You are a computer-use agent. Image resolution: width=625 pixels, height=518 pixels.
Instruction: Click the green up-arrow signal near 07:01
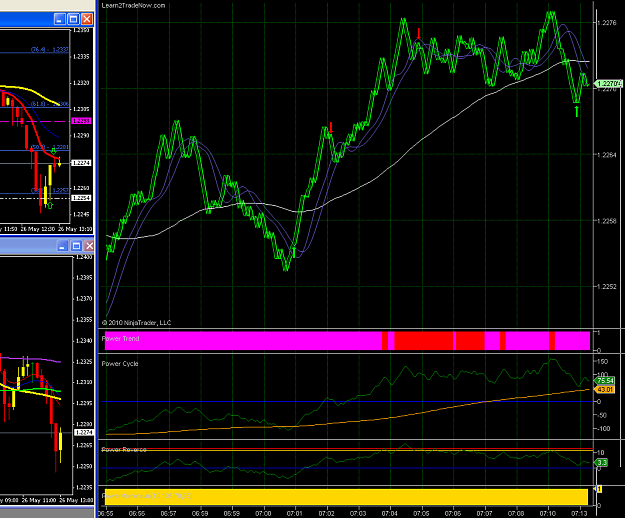(294, 252)
